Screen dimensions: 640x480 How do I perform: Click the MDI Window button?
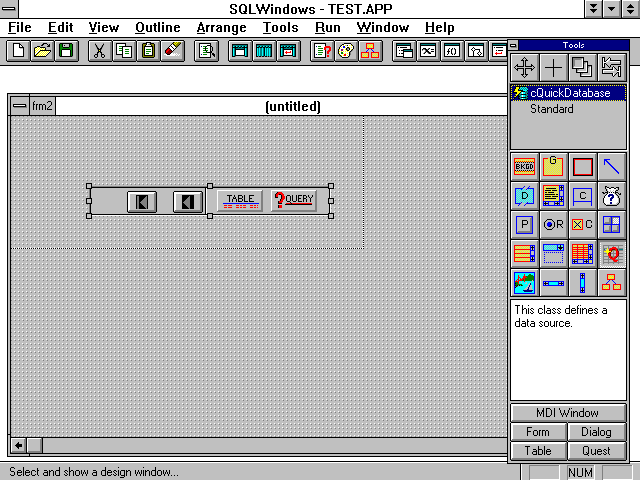pos(568,413)
